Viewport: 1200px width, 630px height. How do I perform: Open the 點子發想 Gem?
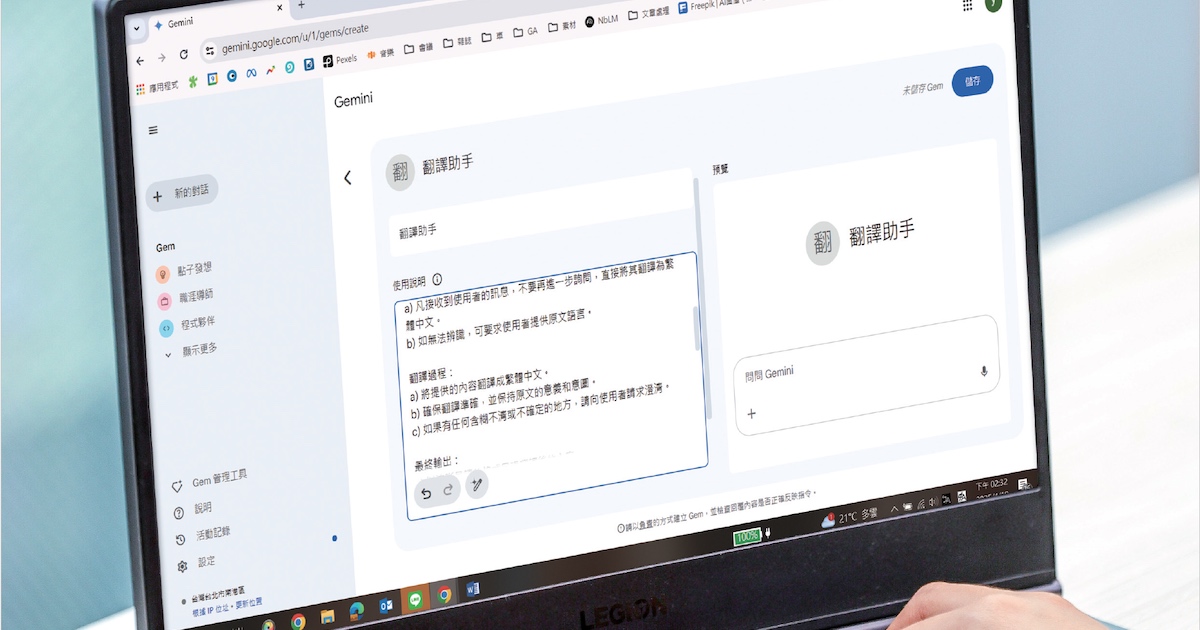[184, 270]
